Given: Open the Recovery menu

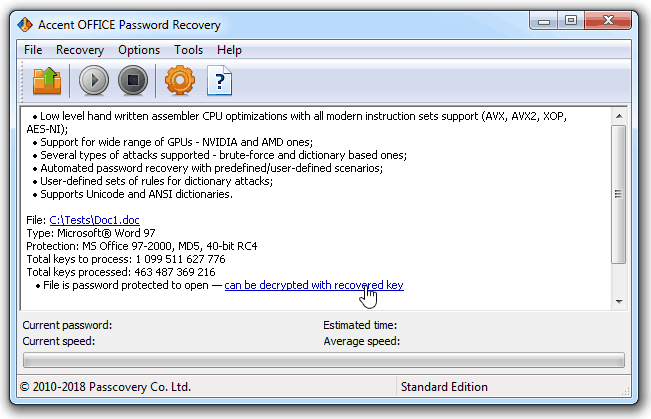Looking at the screenshot, I should (x=80, y=50).
